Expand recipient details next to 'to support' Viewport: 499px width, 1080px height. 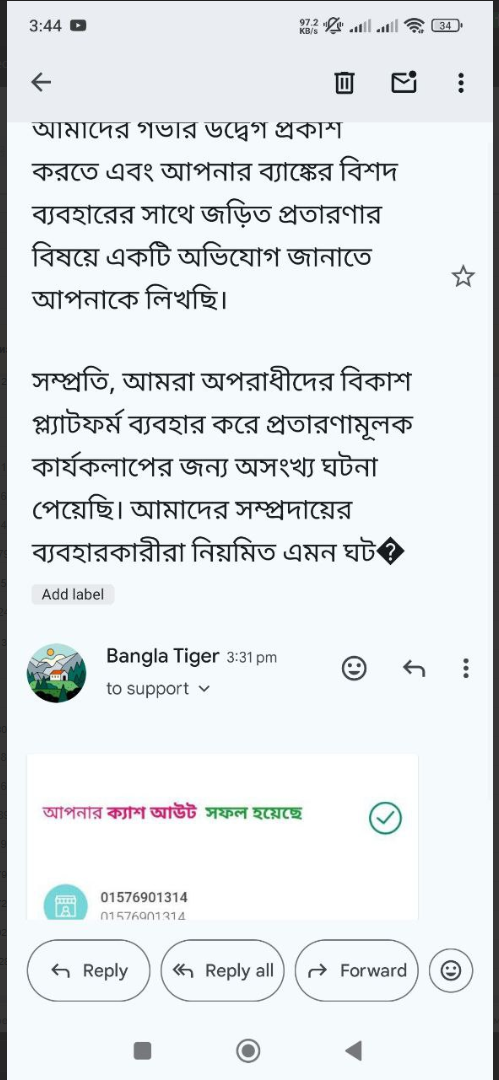(x=203, y=689)
